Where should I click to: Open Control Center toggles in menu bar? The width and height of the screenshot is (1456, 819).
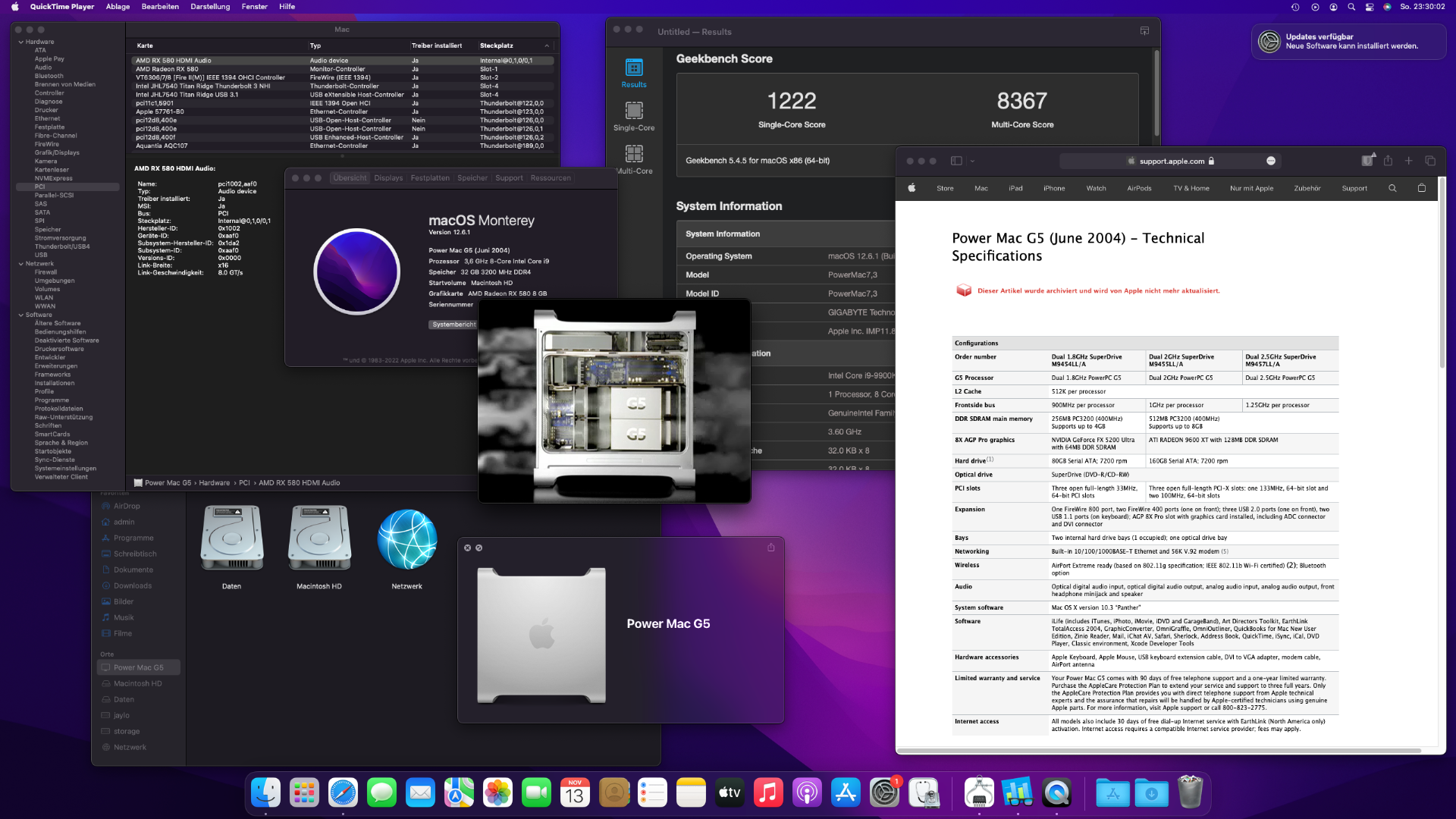tap(1370, 7)
